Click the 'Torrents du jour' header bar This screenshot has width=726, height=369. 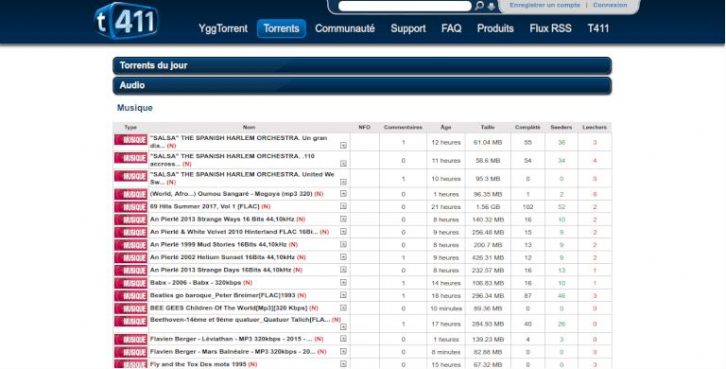point(362,66)
